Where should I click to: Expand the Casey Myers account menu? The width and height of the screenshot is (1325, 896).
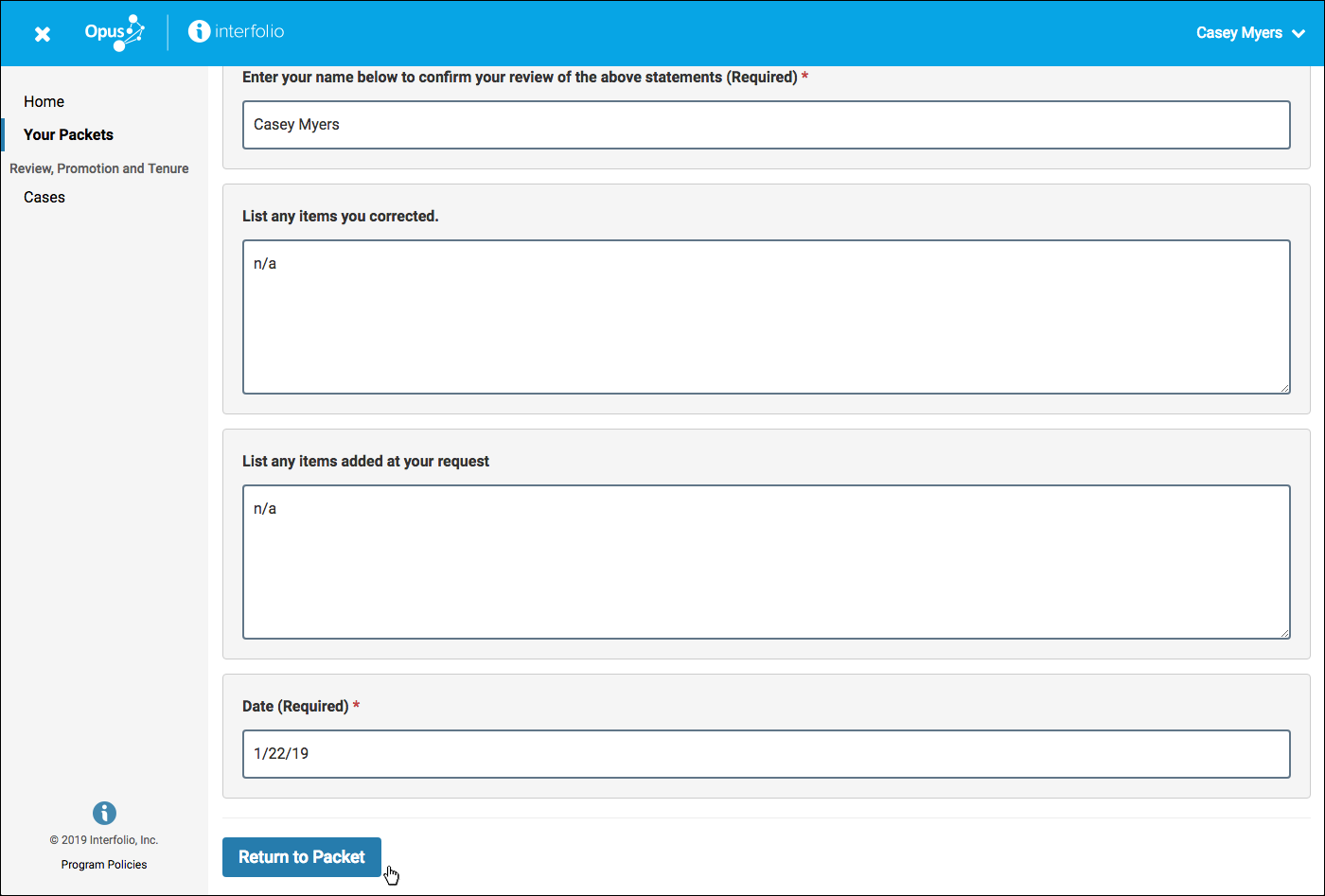1251,33
